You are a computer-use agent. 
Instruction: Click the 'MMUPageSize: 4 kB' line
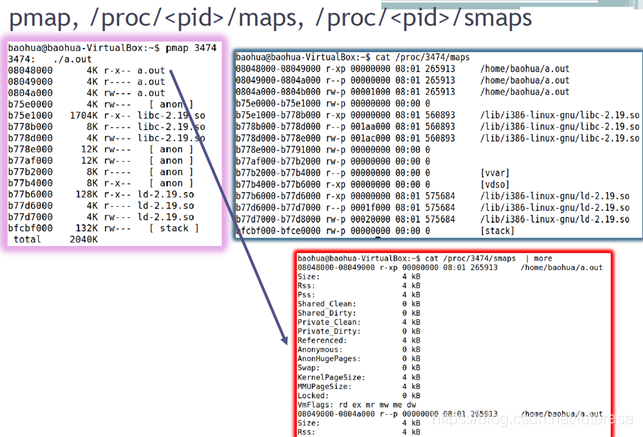[359, 387]
